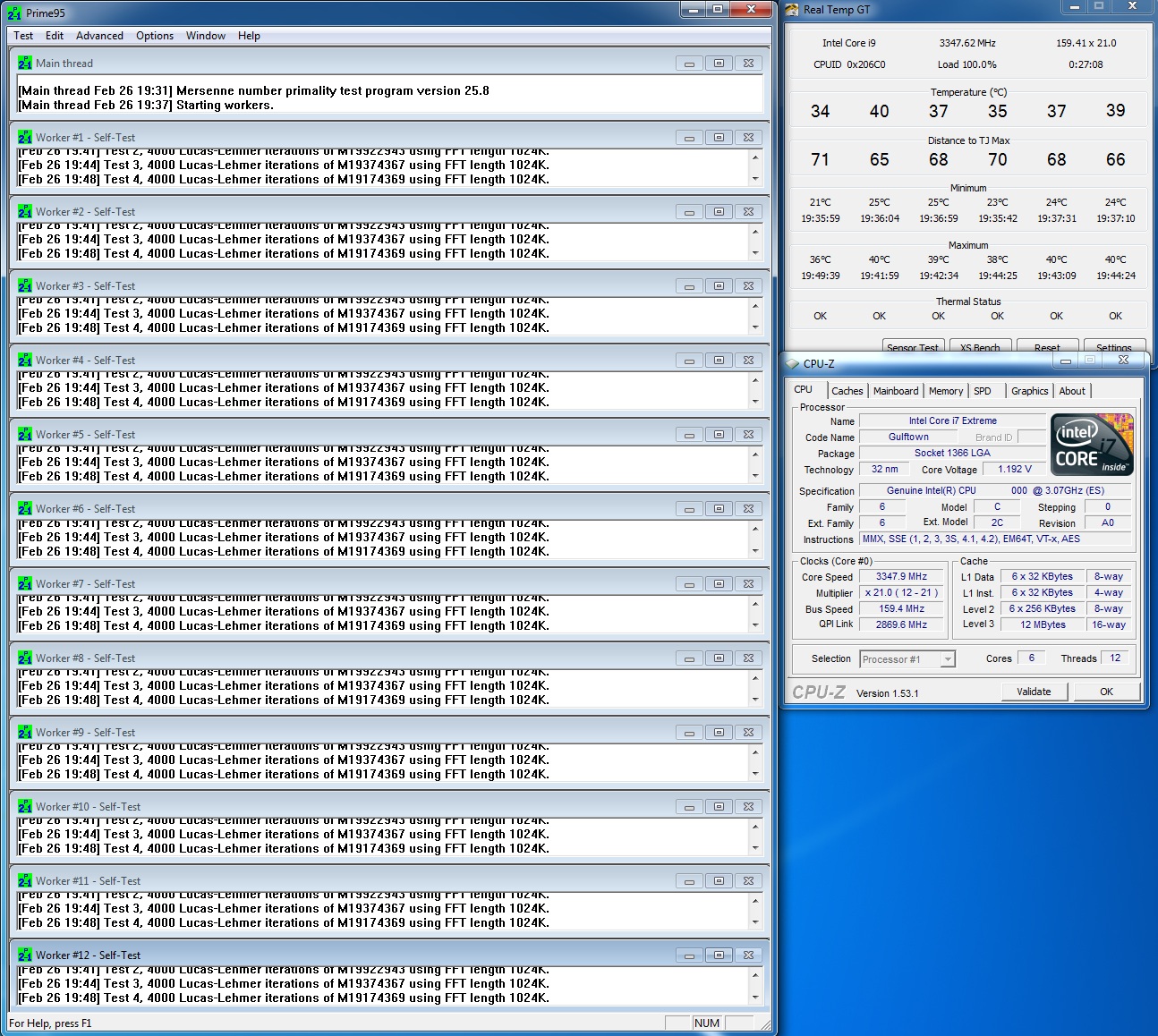Viewport: 1158px width, 1036px height.
Task: Click the 3347.62 MHz reading in Real Temp
Action: point(966,43)
